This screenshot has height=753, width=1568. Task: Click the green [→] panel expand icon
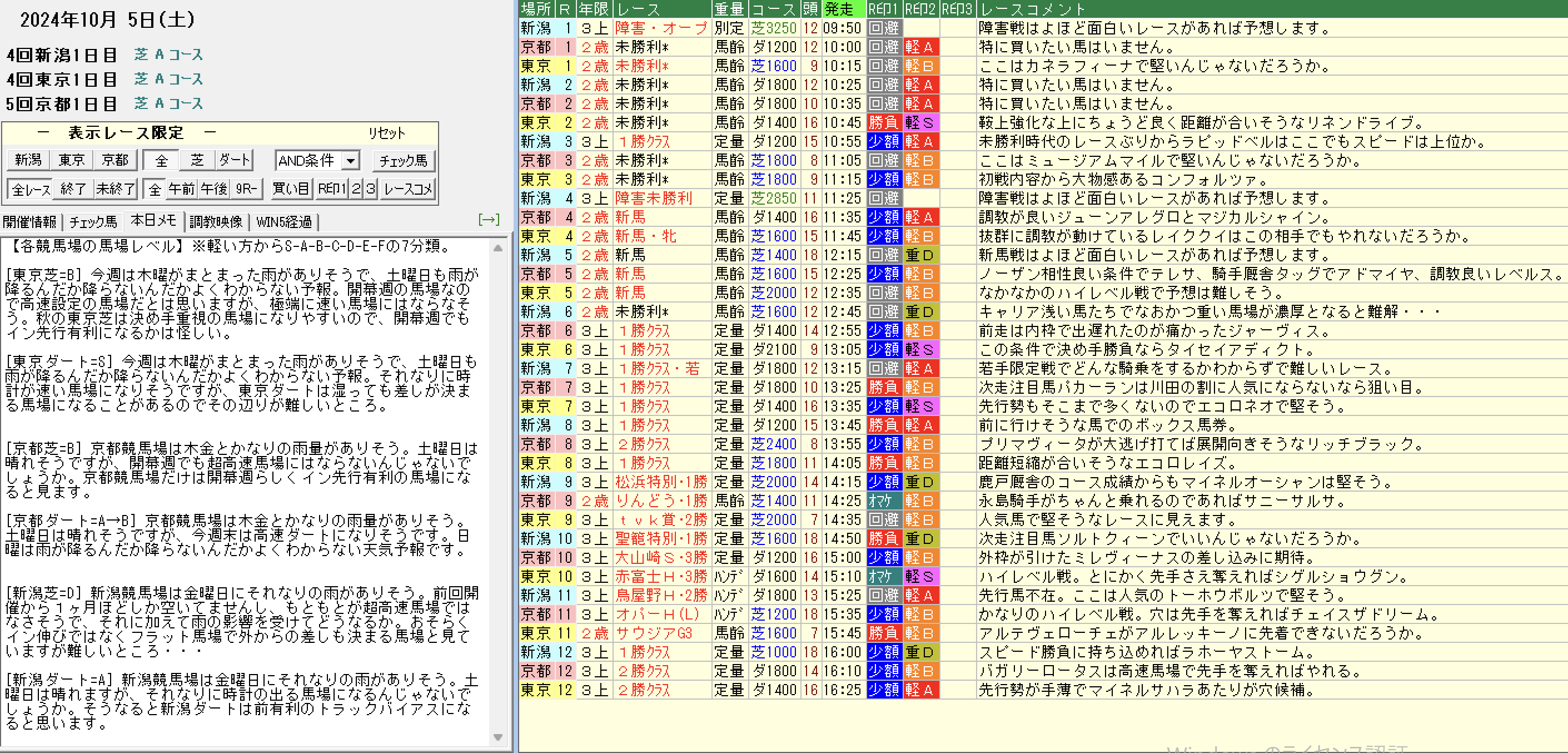pyautogui.click(x=489, y=219)
